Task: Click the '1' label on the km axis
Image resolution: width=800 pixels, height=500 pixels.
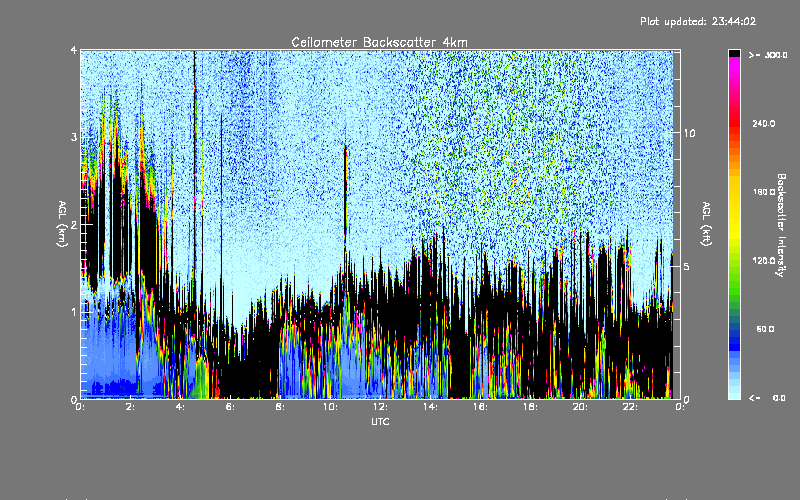Action: point(74,312)
